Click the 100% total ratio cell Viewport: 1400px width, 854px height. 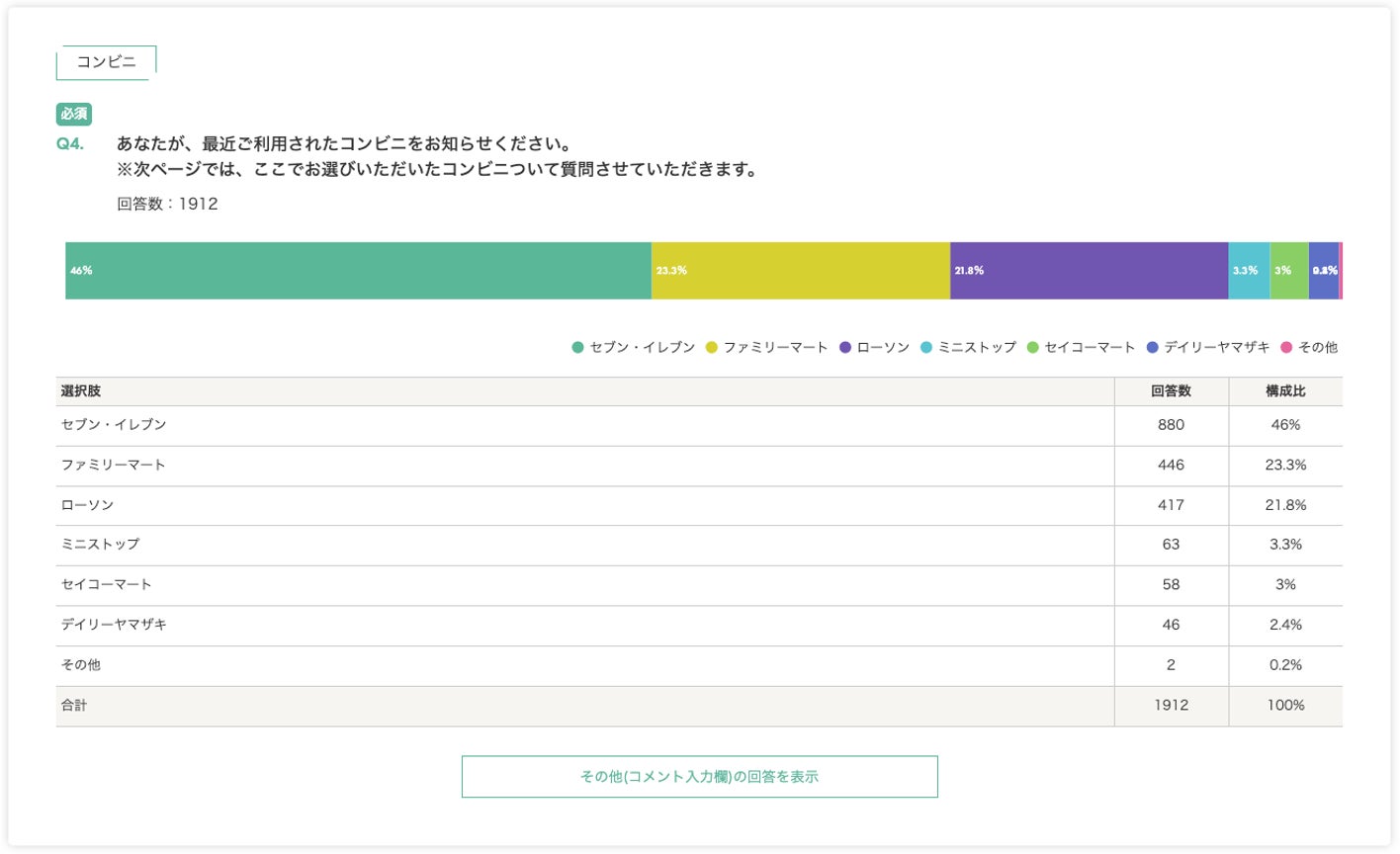click(x=1285, y=706)
